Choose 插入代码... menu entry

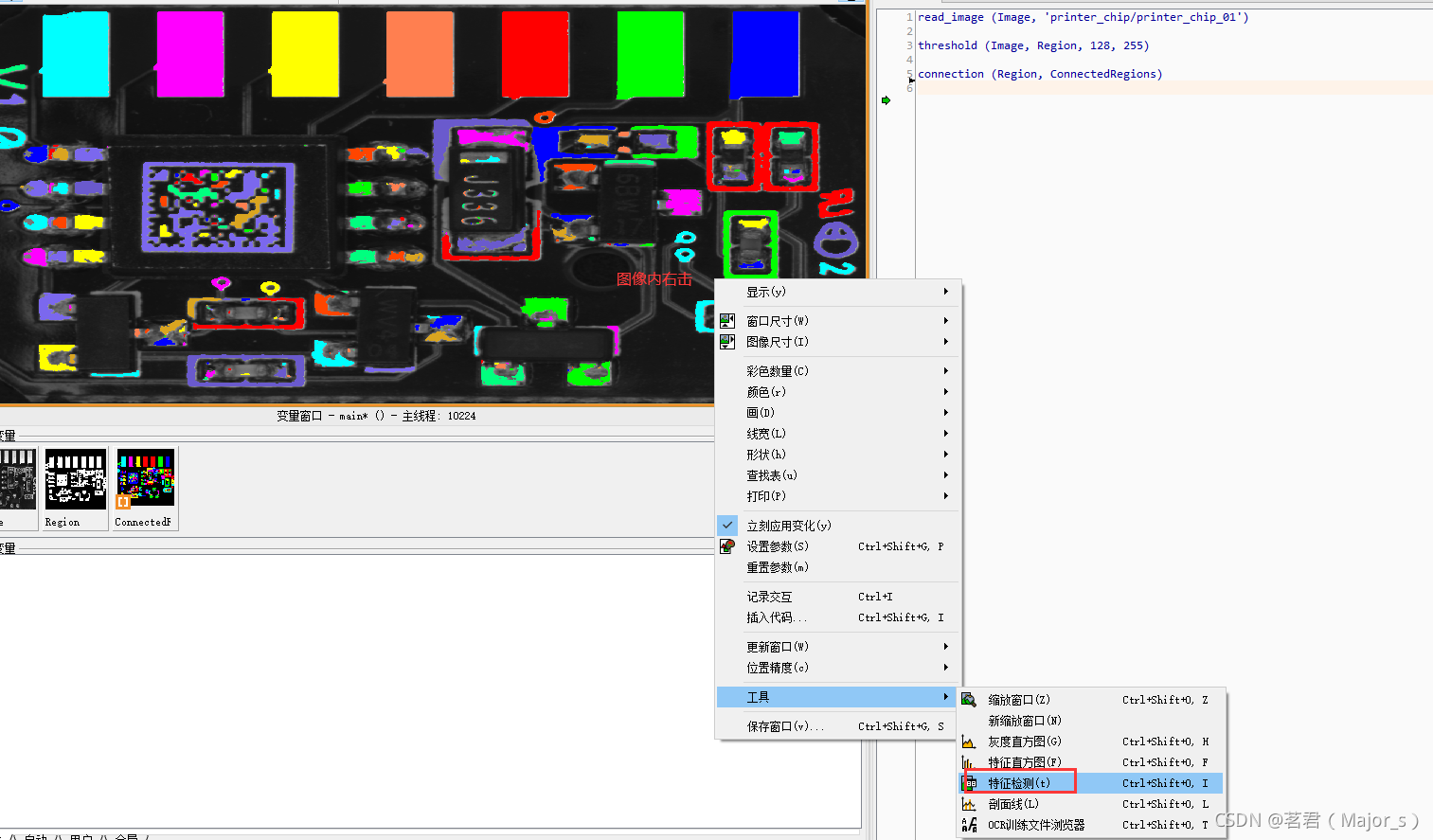[838, 617]
